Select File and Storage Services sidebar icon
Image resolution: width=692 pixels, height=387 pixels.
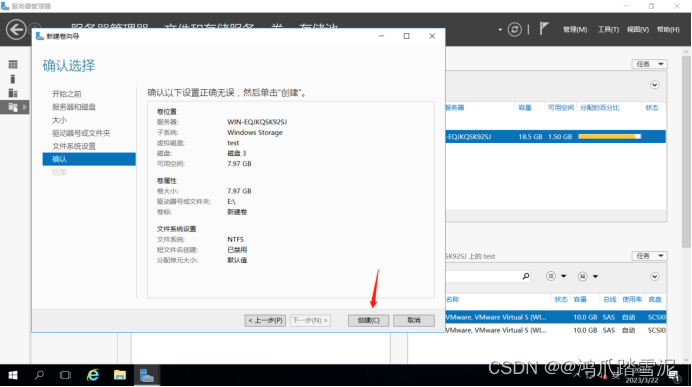point(13,107)
